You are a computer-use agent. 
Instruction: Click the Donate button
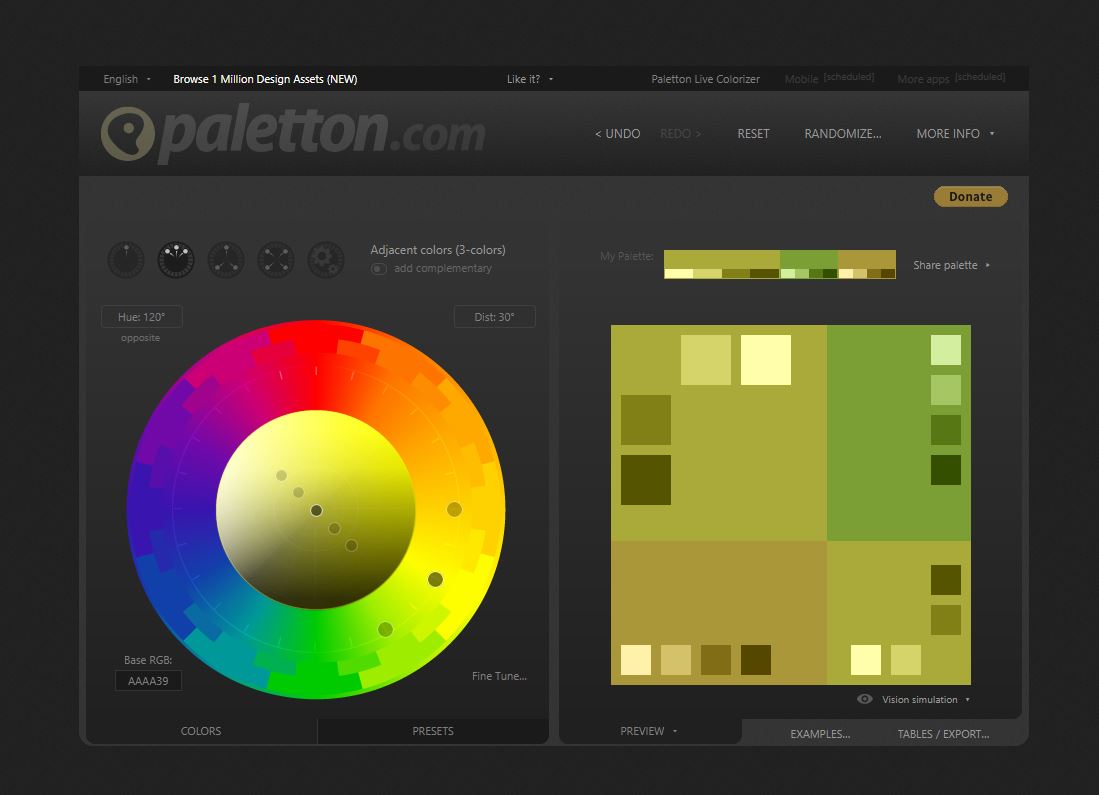pos(971,196)
